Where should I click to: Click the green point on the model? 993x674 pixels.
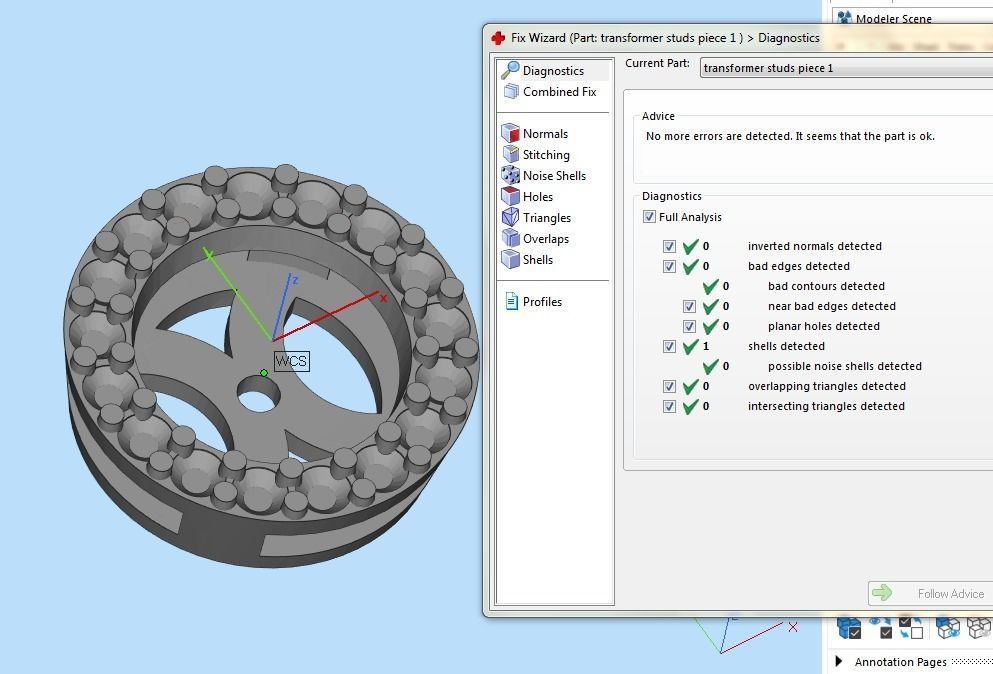tap(264, 373)
